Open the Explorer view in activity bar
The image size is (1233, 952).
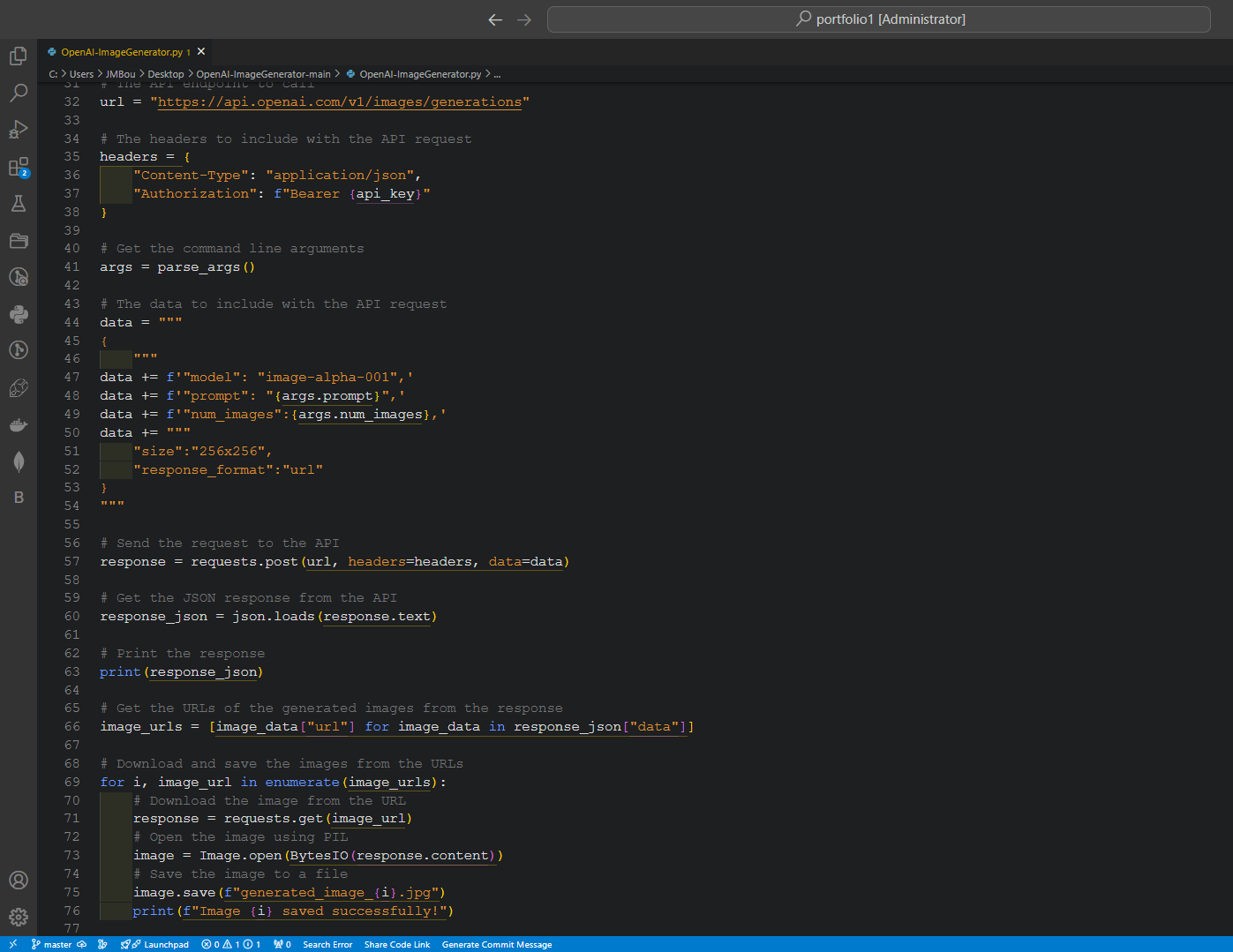point(19,56)
